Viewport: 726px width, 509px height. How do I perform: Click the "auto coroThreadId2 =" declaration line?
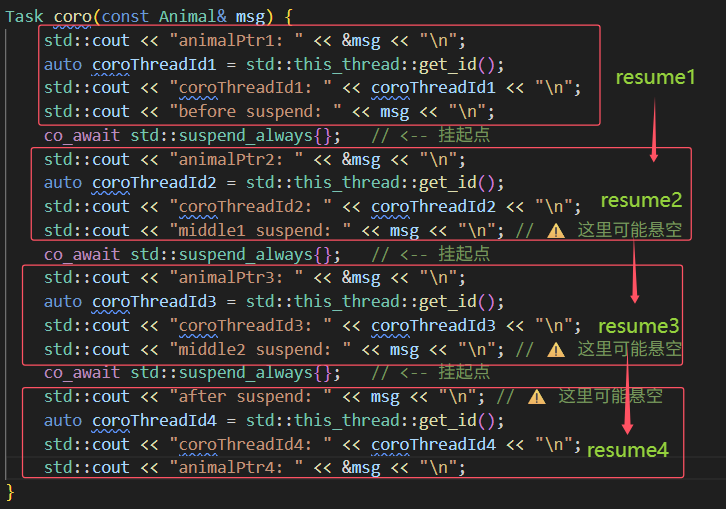point(274,183)
